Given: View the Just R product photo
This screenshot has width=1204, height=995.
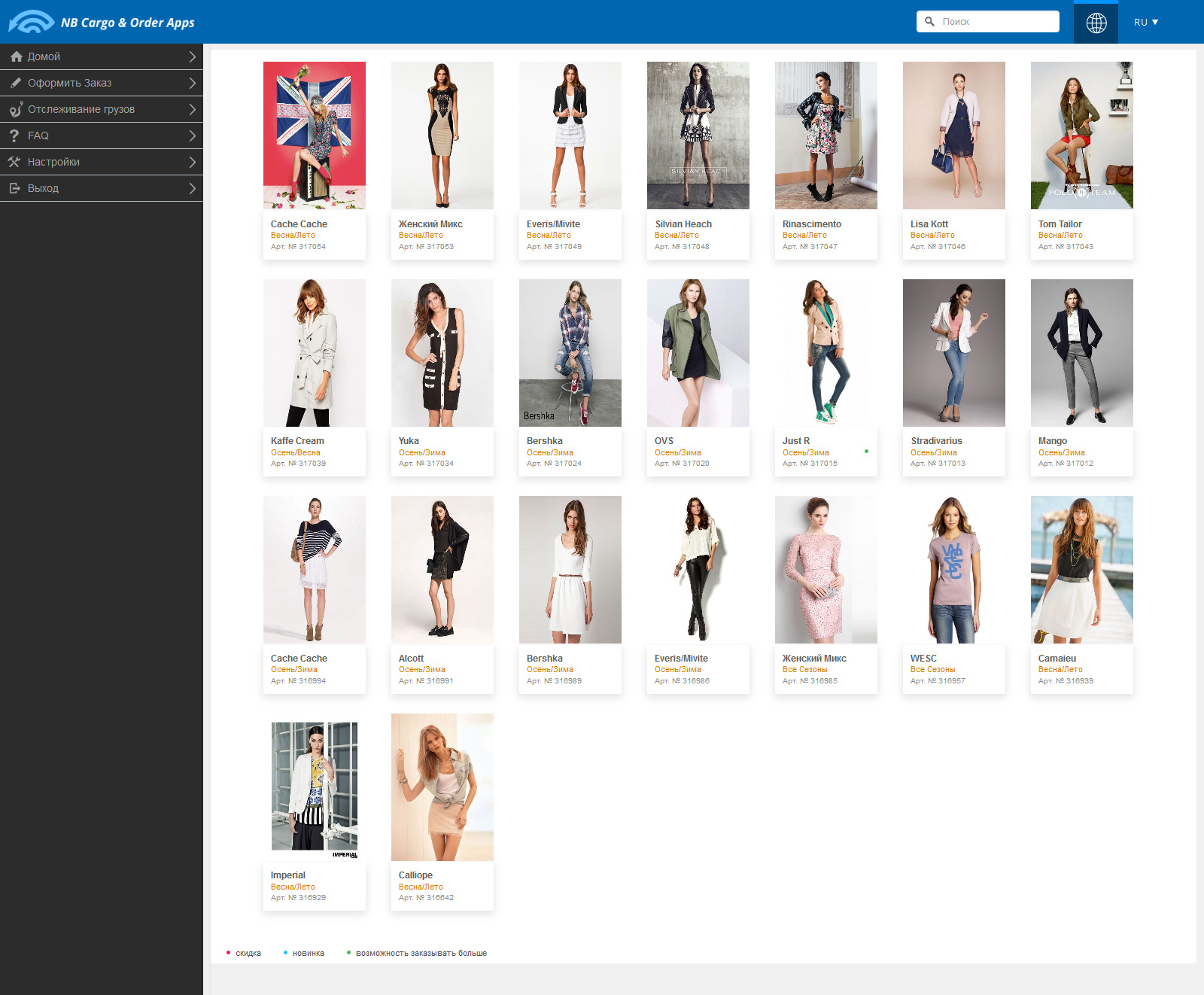Looking at the screenshot, I should point(826,353).
